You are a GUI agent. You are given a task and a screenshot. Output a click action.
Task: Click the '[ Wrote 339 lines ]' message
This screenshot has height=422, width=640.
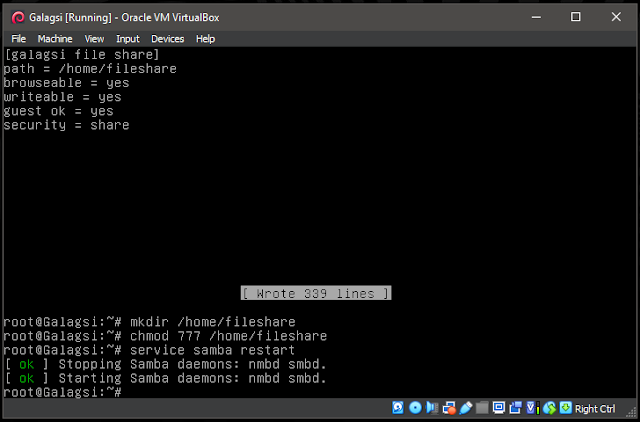click(316, 293)
